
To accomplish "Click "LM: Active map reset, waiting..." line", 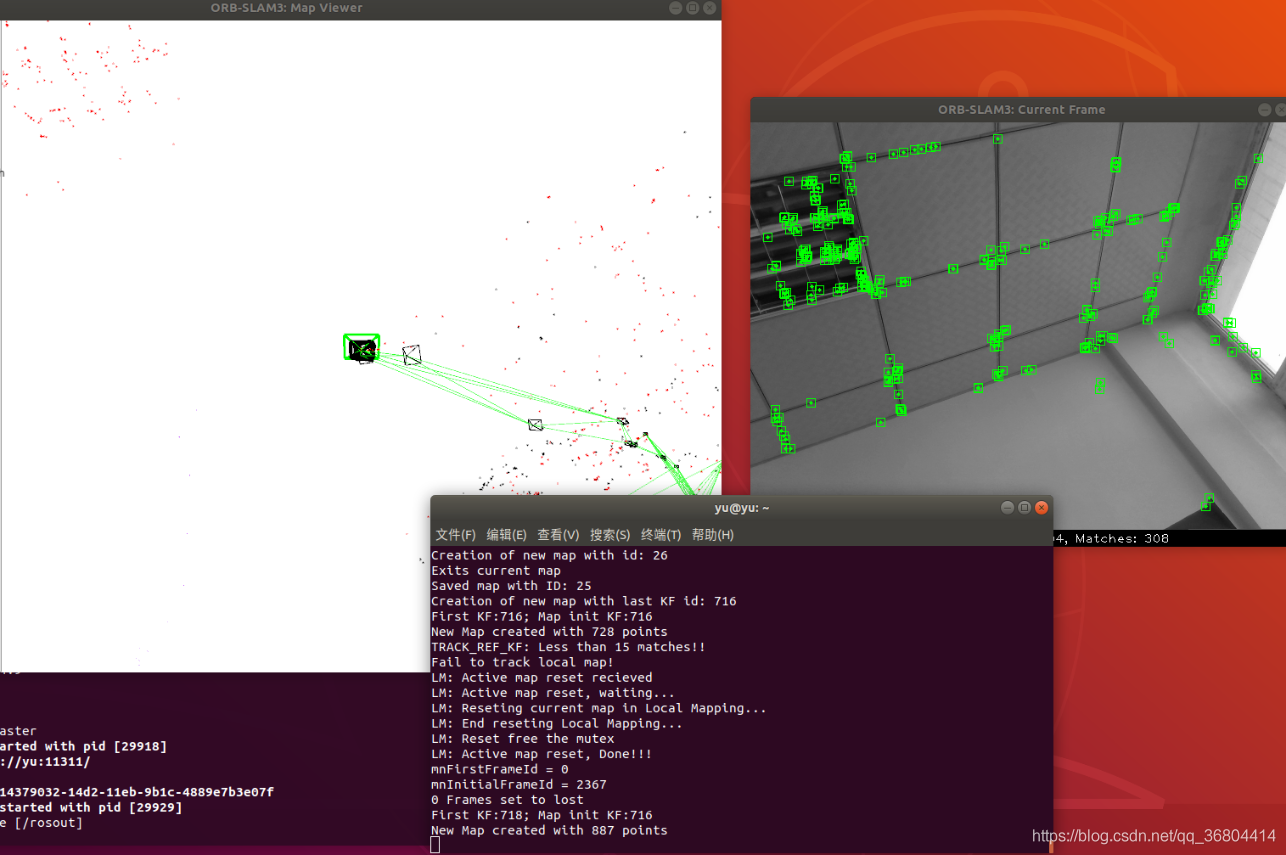I will tap(553, 693).
